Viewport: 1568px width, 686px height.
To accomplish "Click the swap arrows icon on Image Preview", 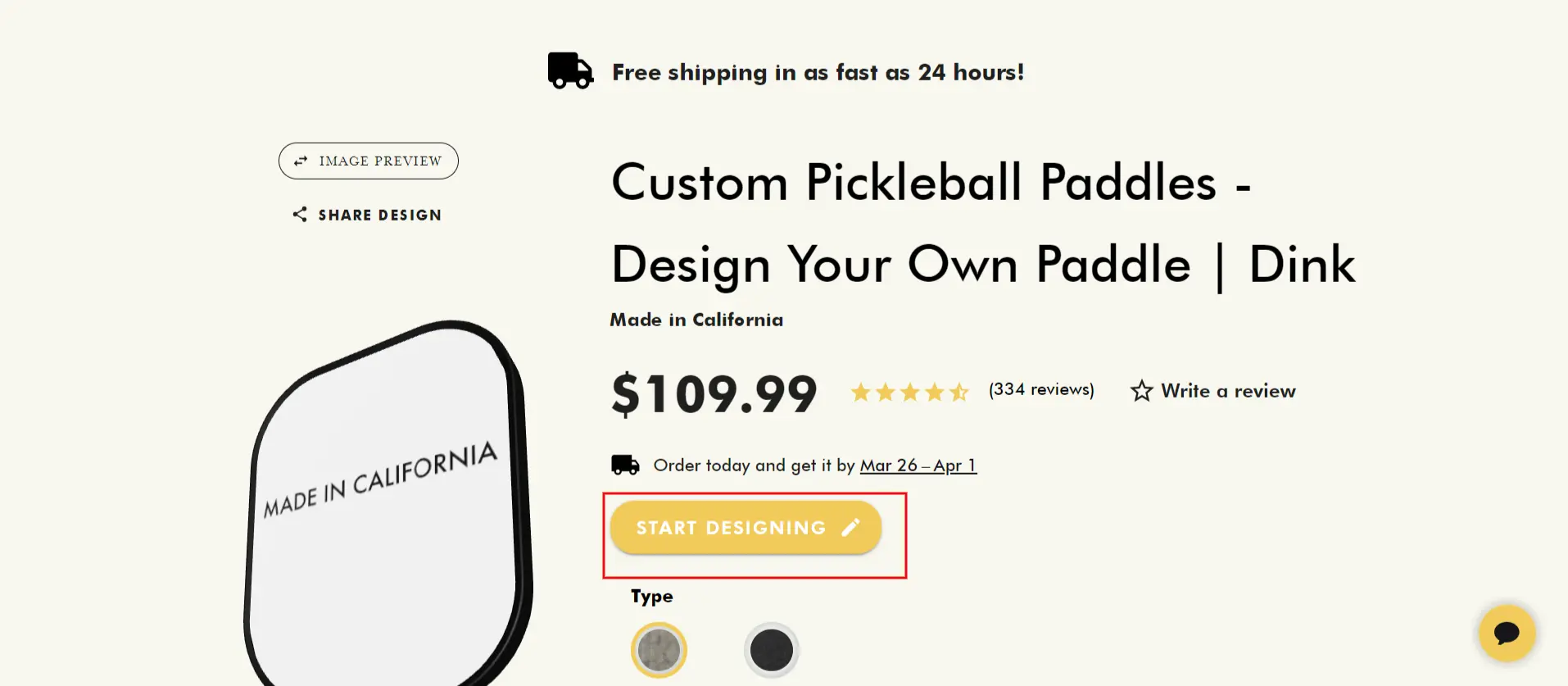I will [x=300, y=161].
